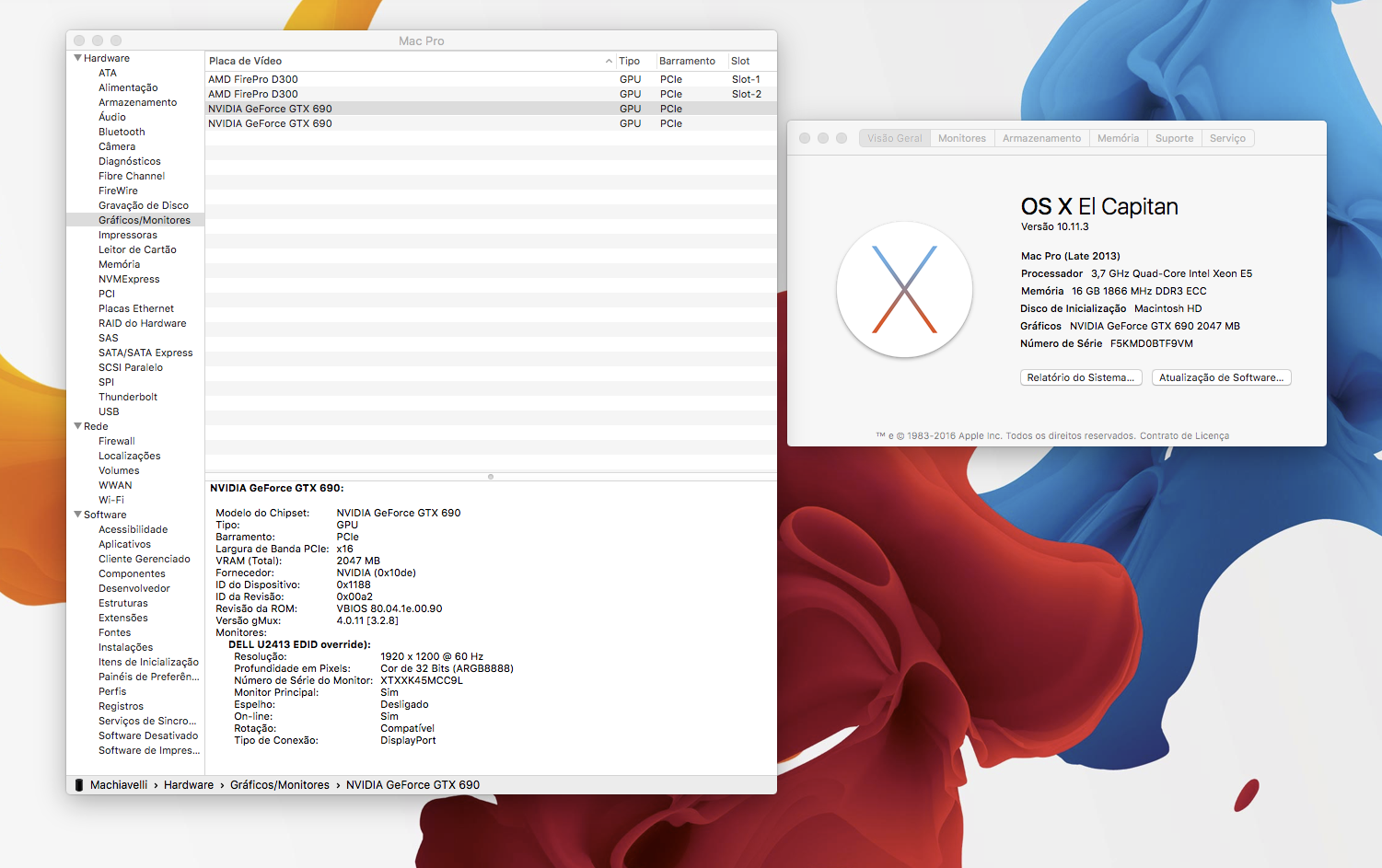Open Atualização de Software
Viewport: 1382px width, 868px height.
(x=1221, y=377)
